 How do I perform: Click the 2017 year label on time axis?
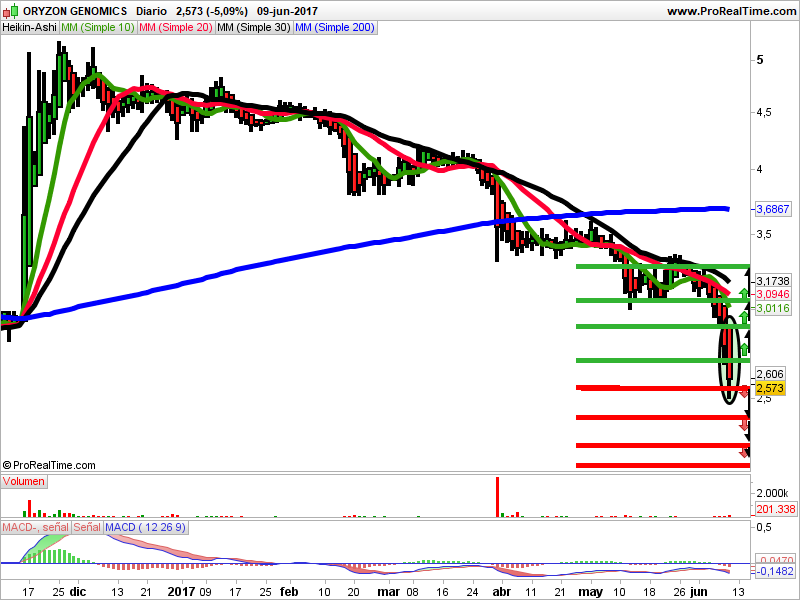(182, 592)
